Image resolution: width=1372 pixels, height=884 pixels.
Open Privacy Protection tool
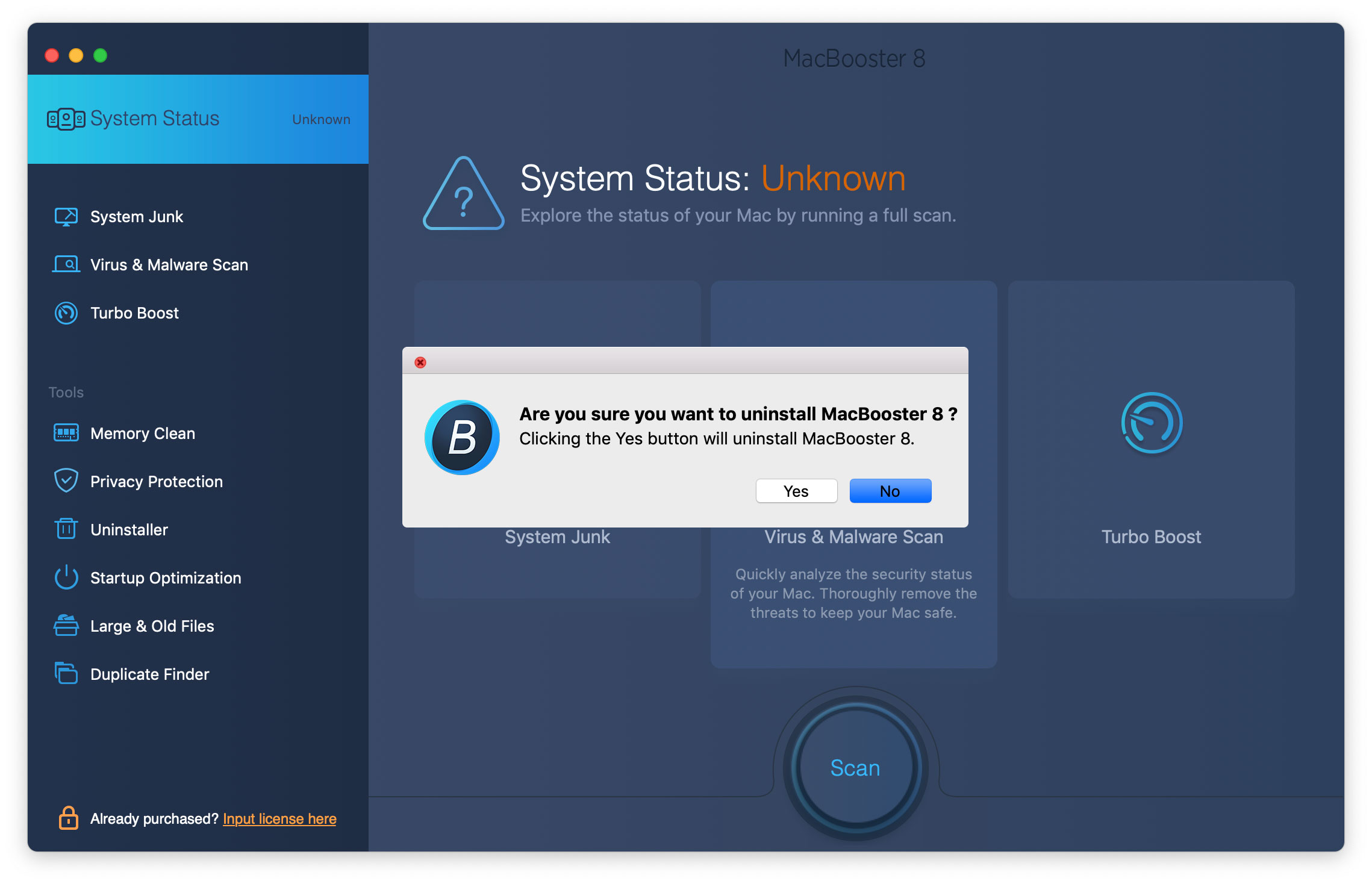157,482
